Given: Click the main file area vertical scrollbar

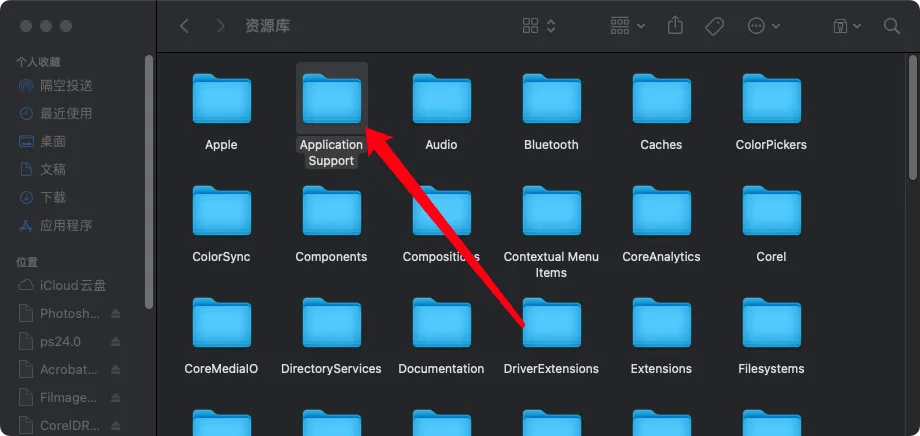Looking at the screenshot, I should tap(912, 117).
